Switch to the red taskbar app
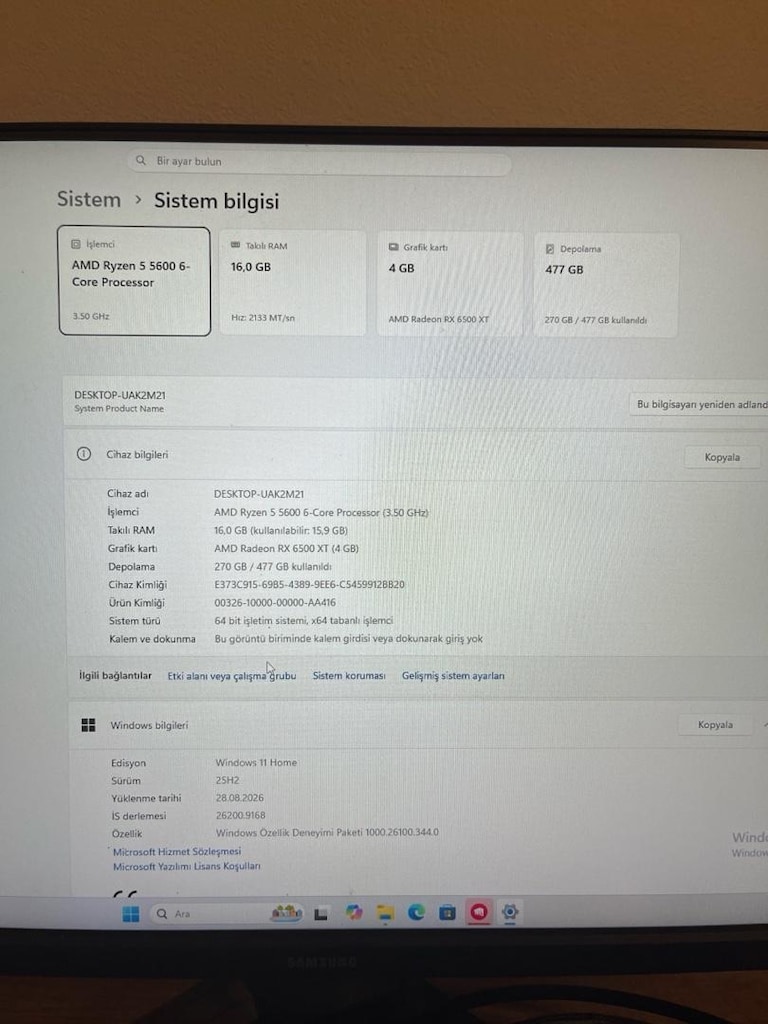768x1024 pixels. [479, 912]
